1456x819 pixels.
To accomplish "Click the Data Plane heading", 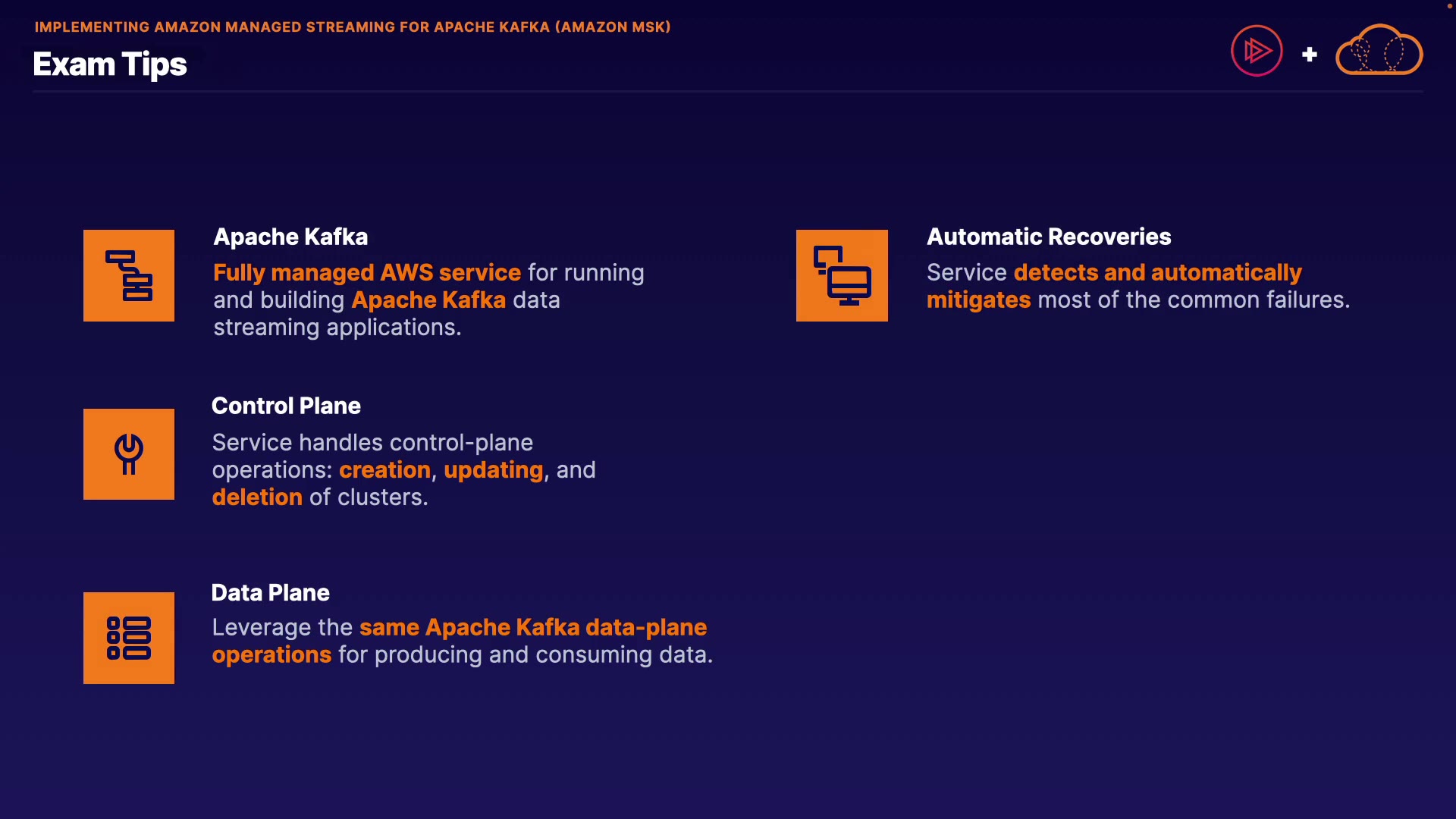I will click(x=270, y=592).
